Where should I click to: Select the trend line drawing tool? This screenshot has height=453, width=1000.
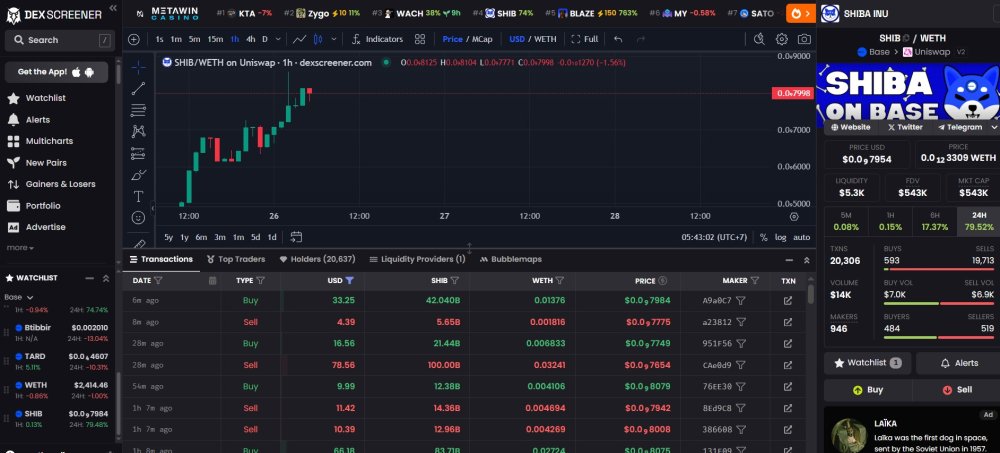(x=138, y=89)
